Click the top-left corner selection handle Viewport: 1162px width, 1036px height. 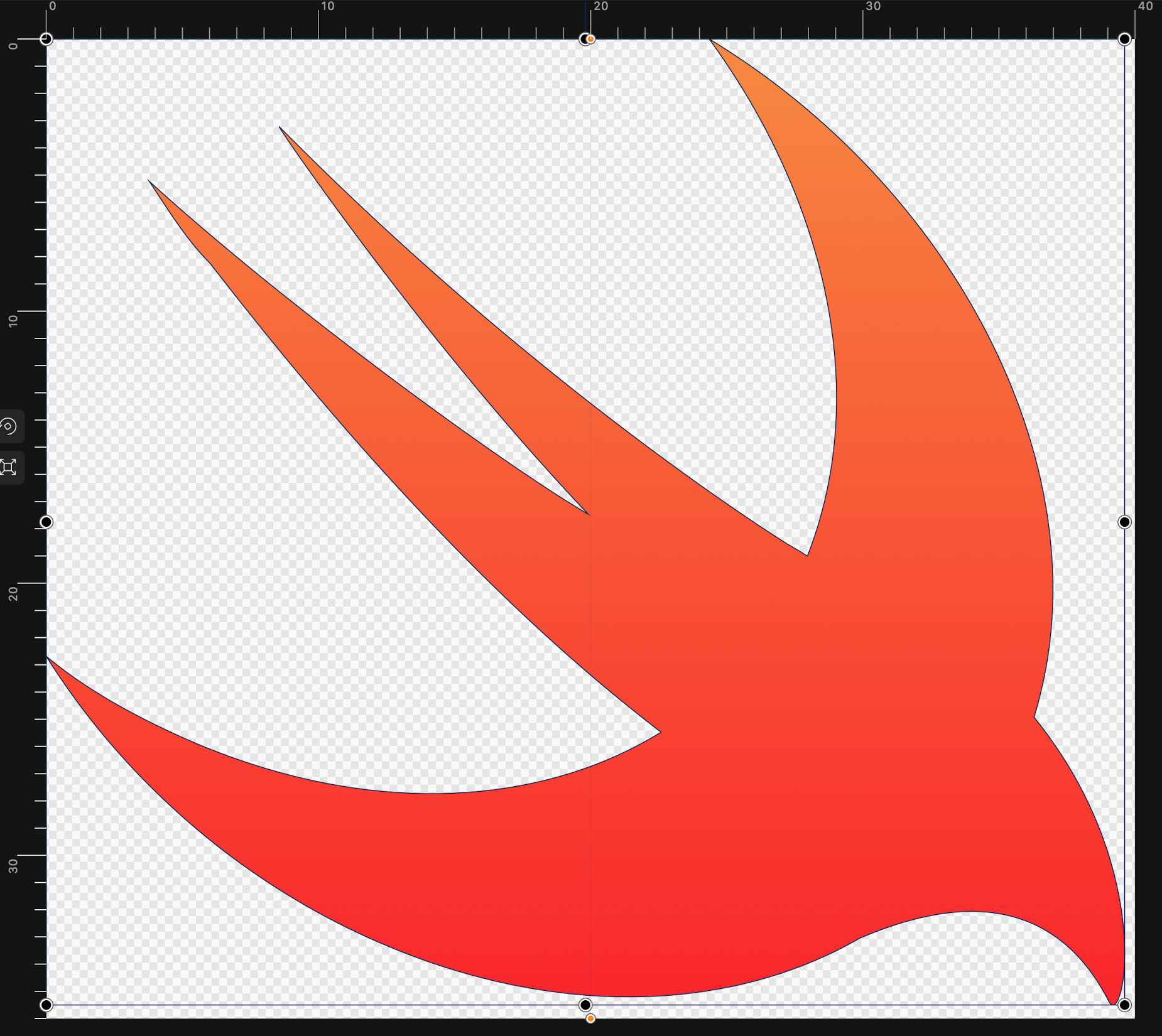46,38
